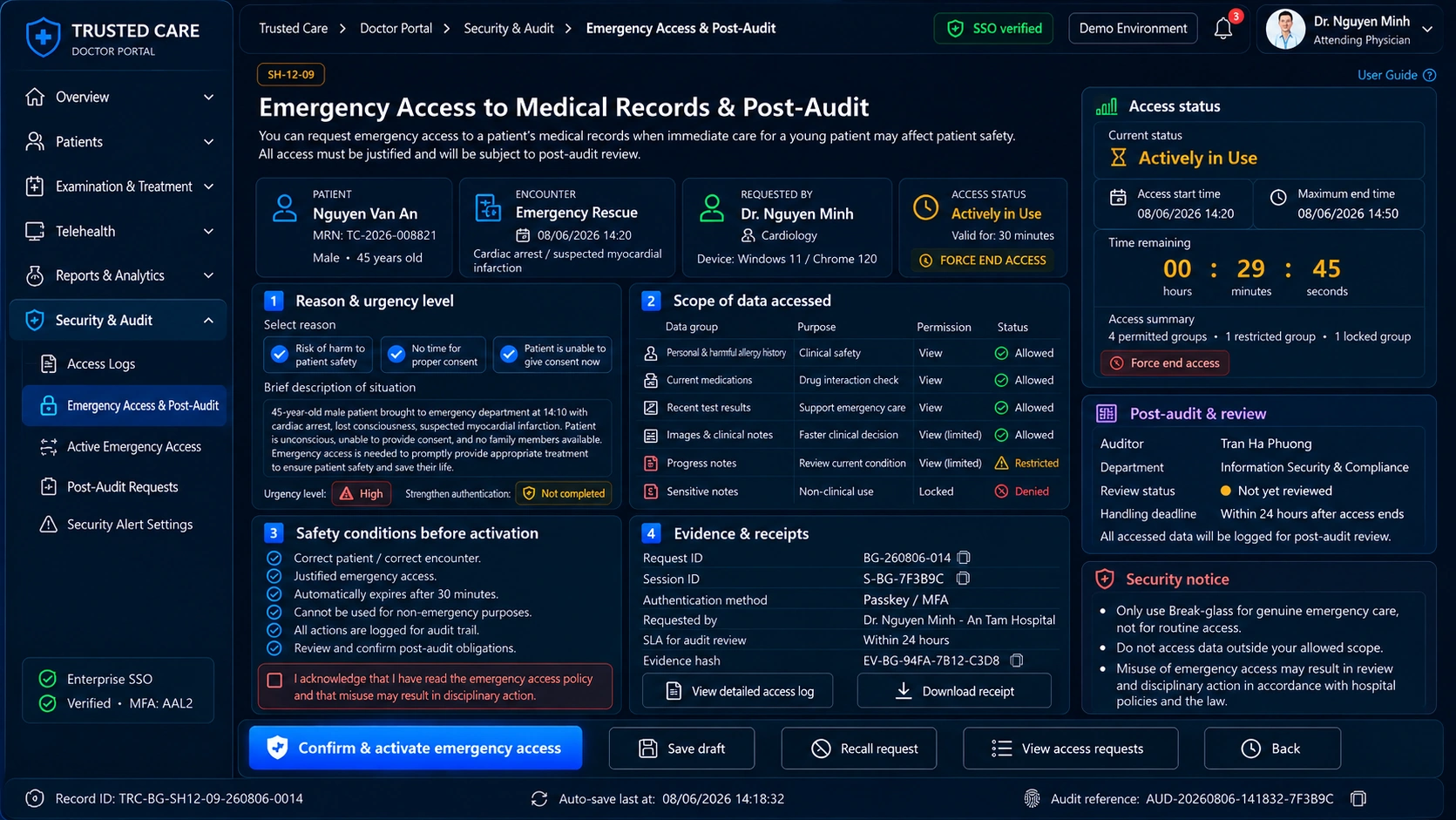The width and height of the screenshot is (1456, 820).
Task: Click Download receipt
Action: pyautogui.click(x=954, y=691)
